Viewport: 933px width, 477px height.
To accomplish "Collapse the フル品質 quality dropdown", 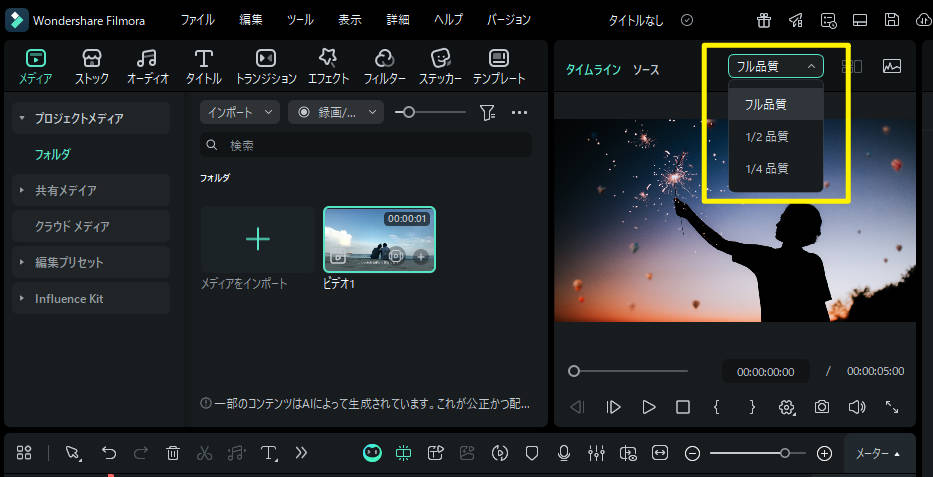I will [x=775, y=67].
